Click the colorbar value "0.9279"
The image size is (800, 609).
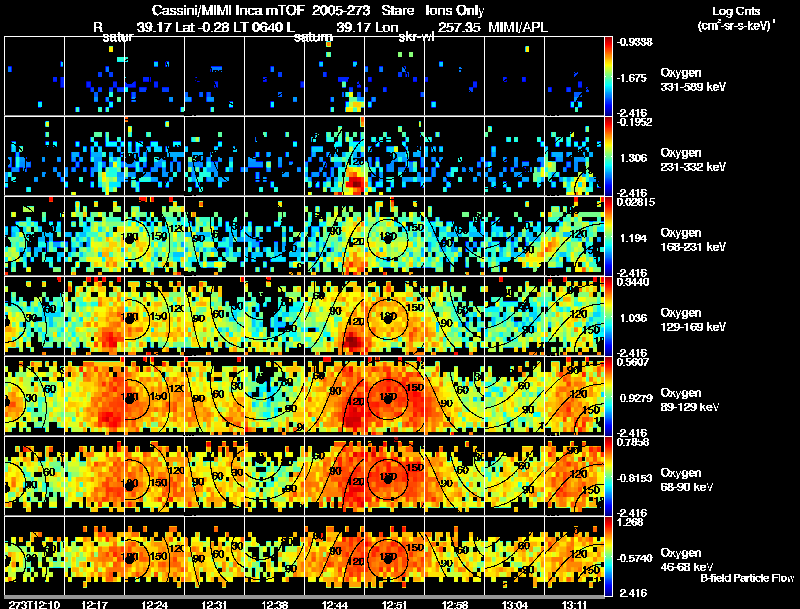(636, 398)
